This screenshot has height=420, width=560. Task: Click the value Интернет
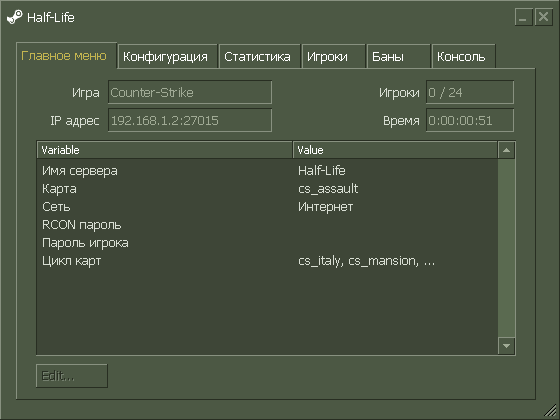click(x=325, y=207)
